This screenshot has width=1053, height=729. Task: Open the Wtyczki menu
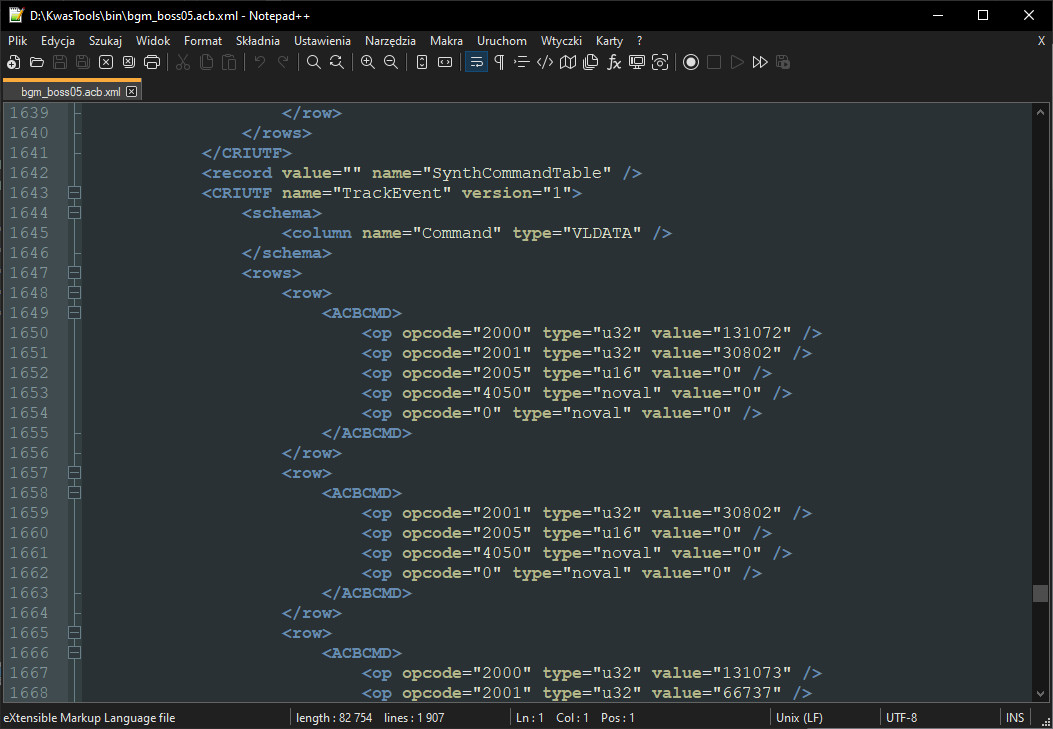(x=561, y=41)
